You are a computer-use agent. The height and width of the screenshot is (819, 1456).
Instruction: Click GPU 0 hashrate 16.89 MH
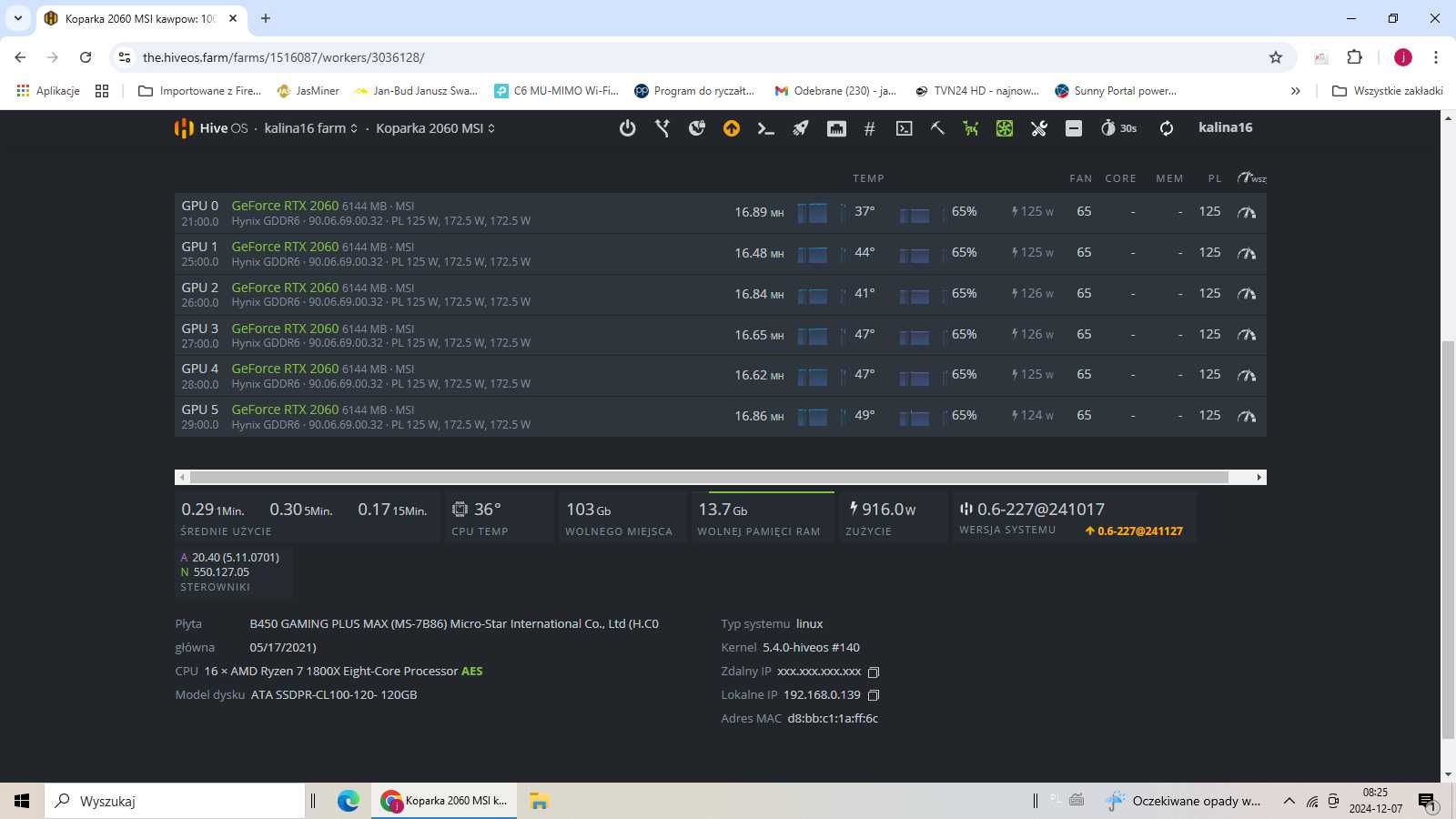[x=759, y=212]
